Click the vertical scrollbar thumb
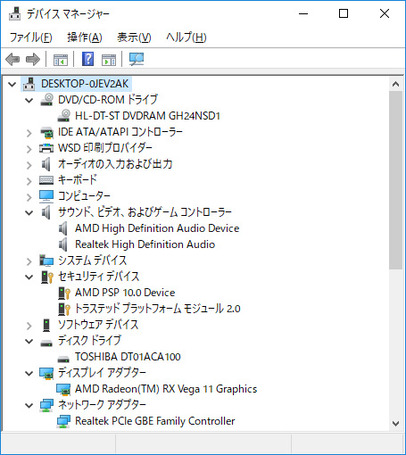This screenshot has height=455, width=406. pyautogui.click(x=396, y=180)
